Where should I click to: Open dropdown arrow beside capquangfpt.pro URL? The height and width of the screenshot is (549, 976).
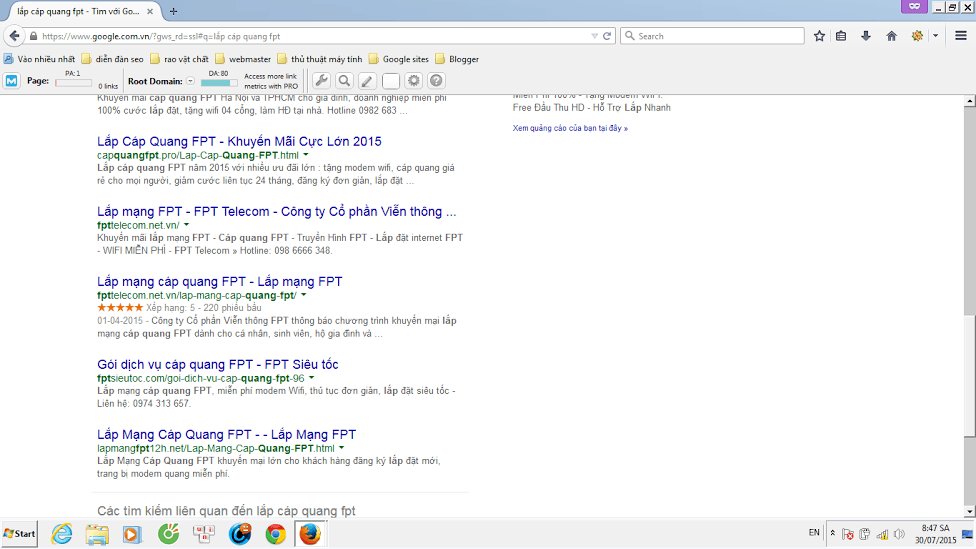[x=306, y=155]
